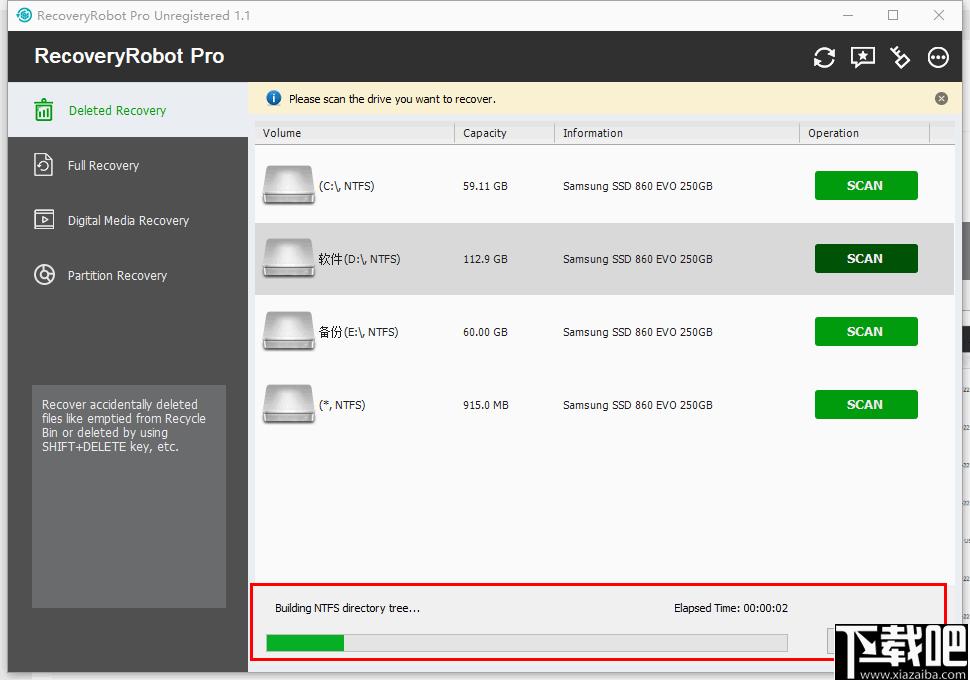Click Samsung SSD info in D:\ row

[x=638, y=259]
